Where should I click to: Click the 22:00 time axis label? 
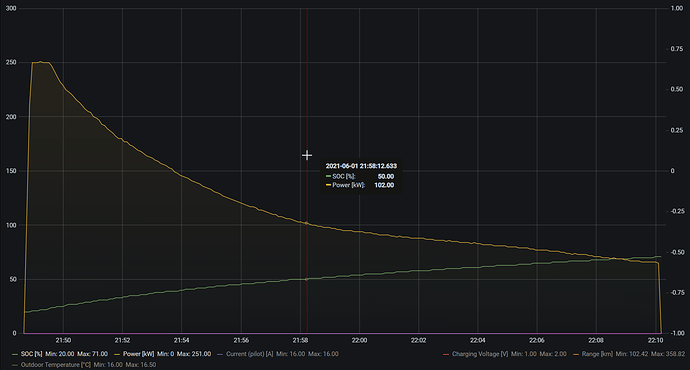(360, 341)
